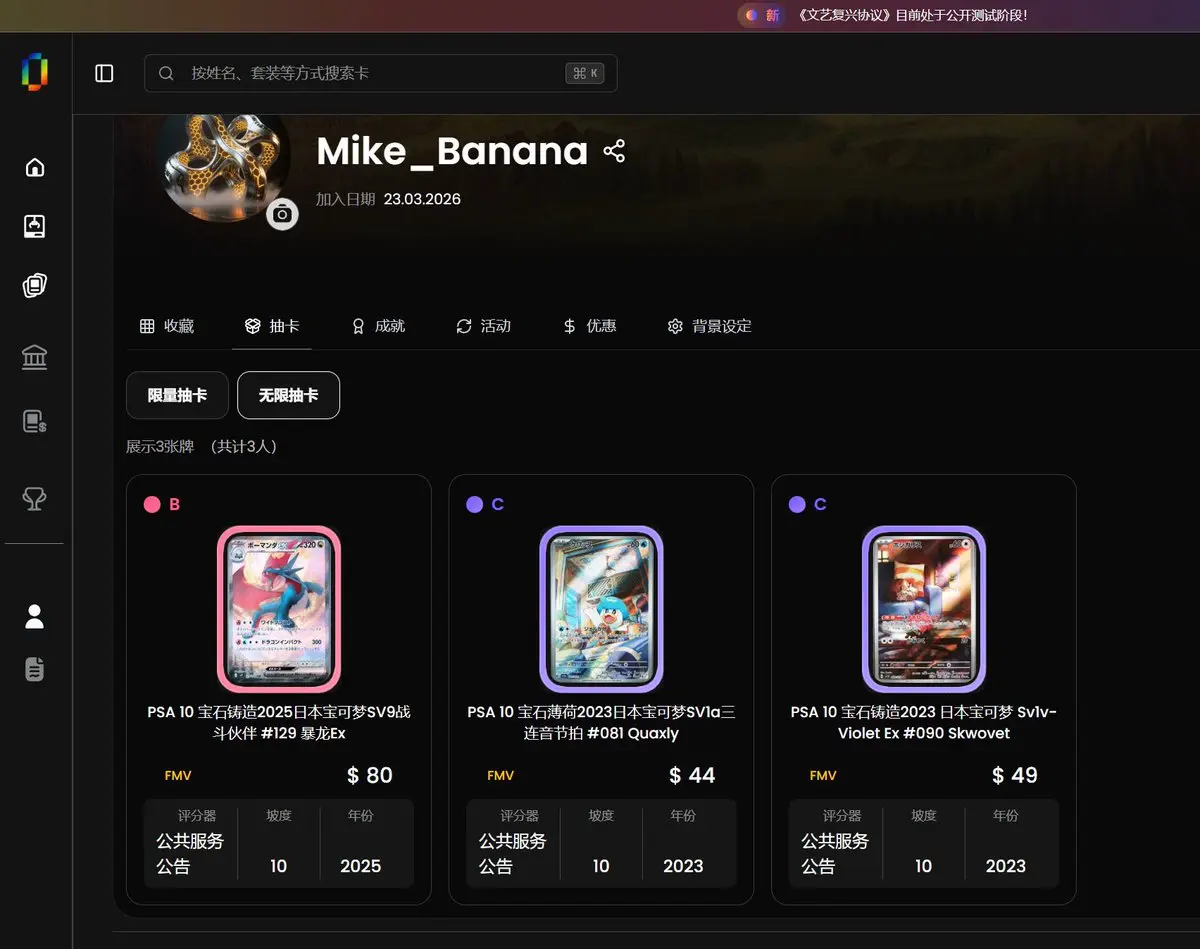
Task: Click the 文艺复兴协议 announcement banner link
Action: coord(912,15)
